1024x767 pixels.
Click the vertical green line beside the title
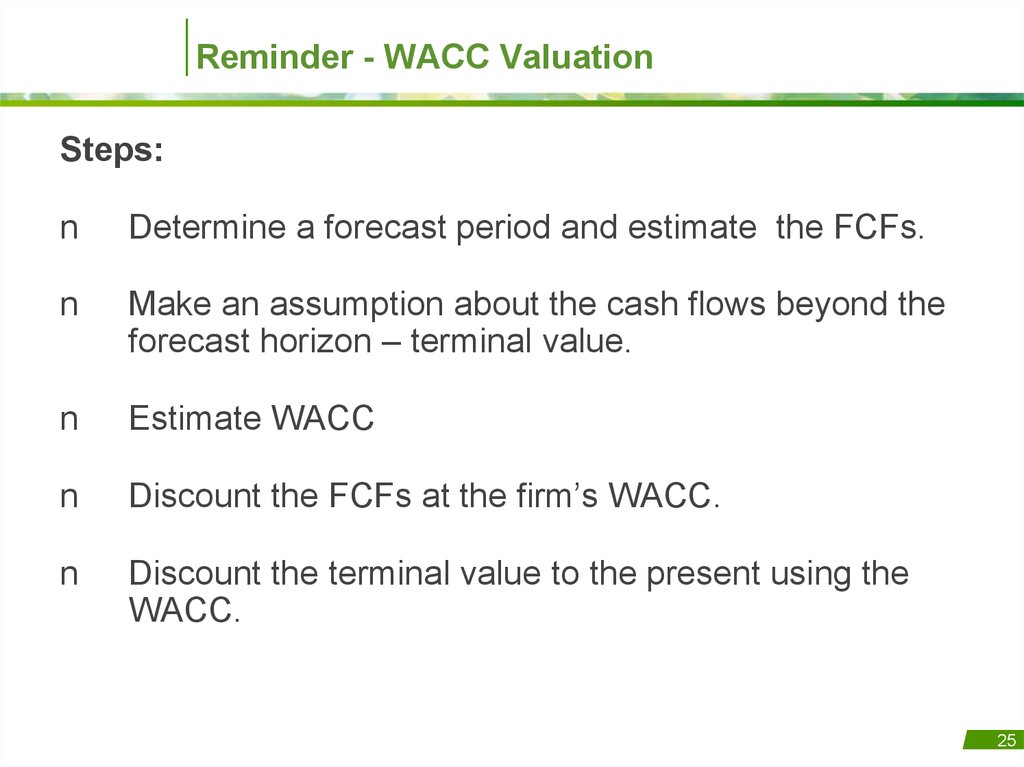pos(187,47)
